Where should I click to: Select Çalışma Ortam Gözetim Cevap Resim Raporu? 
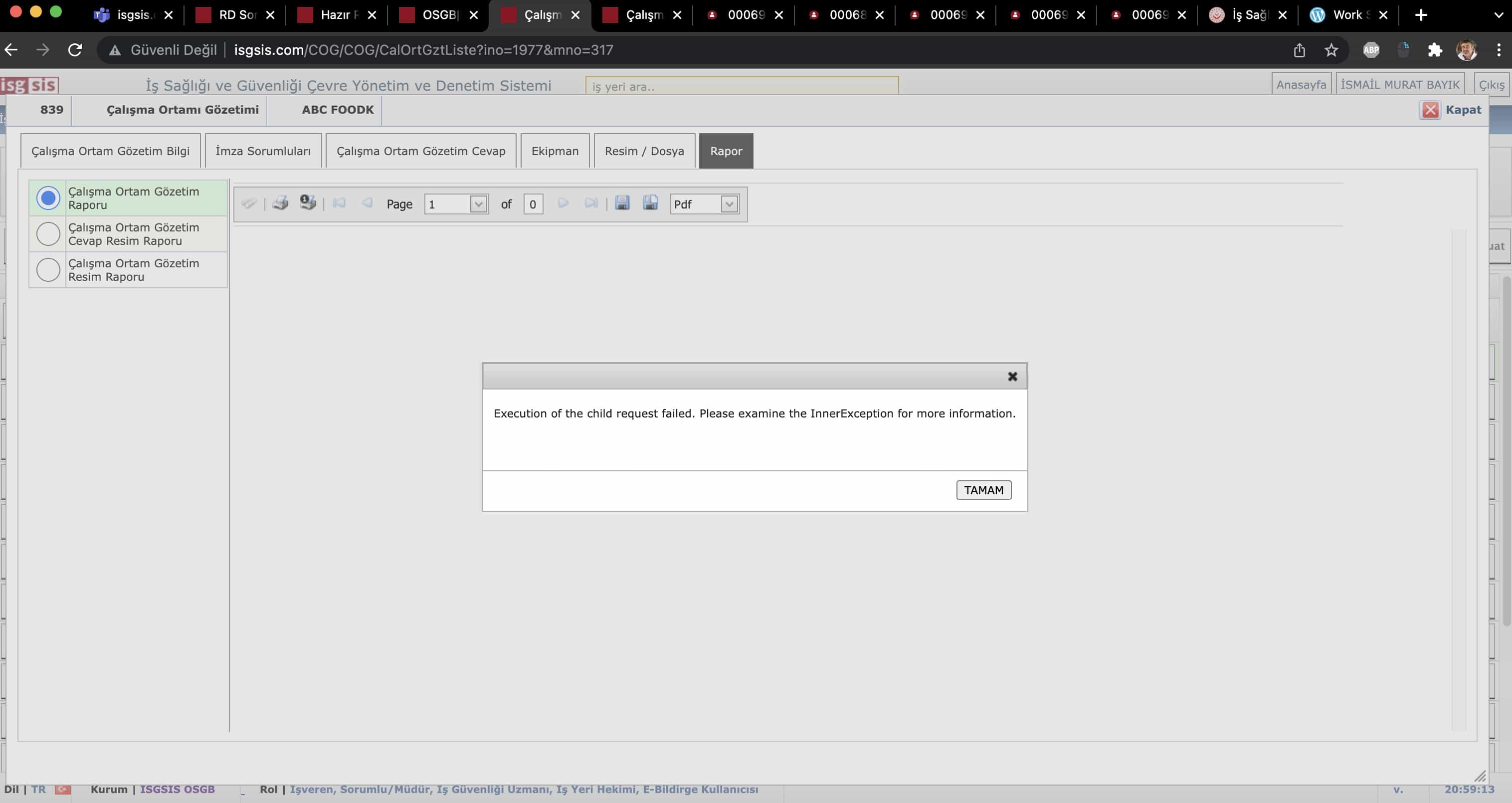(48, 233)
